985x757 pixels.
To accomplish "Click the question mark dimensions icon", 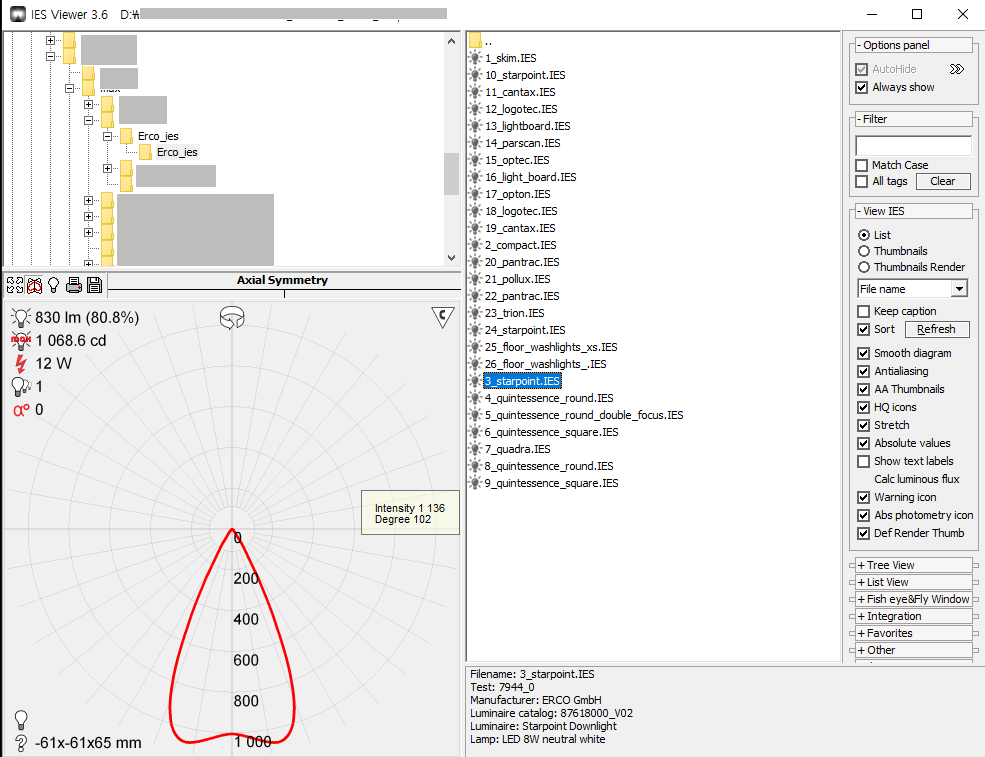I will pos(21,743).
